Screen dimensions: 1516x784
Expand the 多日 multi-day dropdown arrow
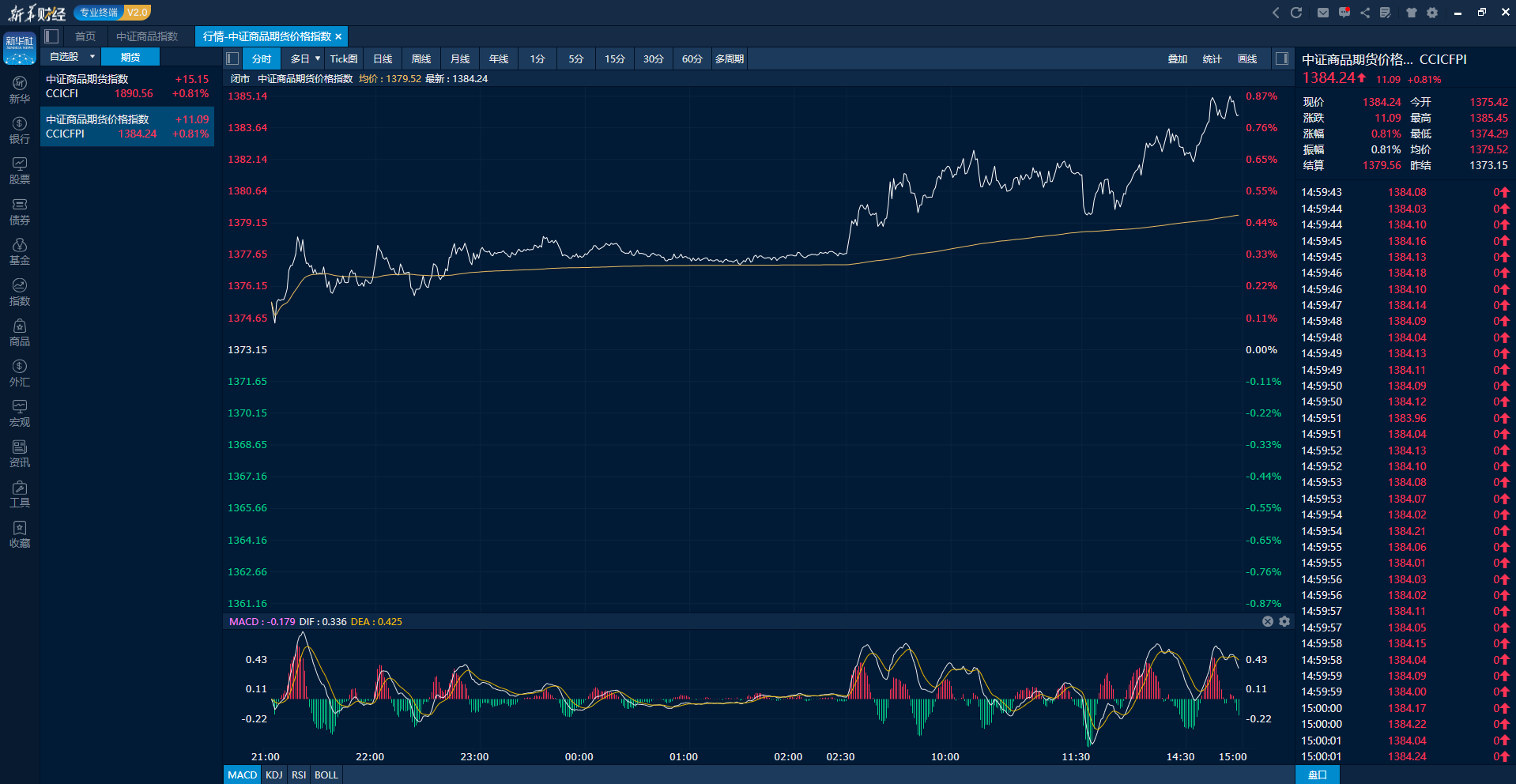(318, 58)
